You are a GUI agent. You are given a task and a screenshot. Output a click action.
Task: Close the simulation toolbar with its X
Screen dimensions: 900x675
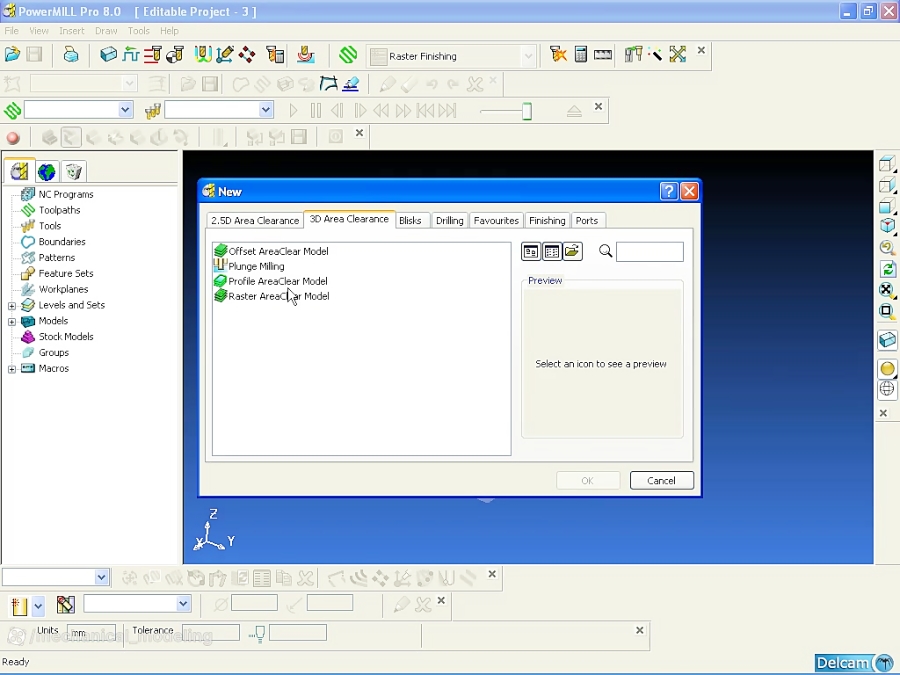pos(598,106)
